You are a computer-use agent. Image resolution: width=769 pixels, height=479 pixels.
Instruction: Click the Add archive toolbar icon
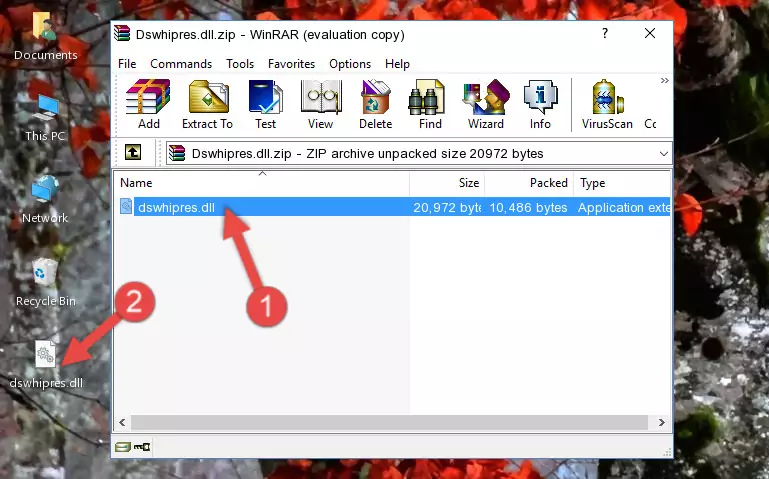[148, 104]
